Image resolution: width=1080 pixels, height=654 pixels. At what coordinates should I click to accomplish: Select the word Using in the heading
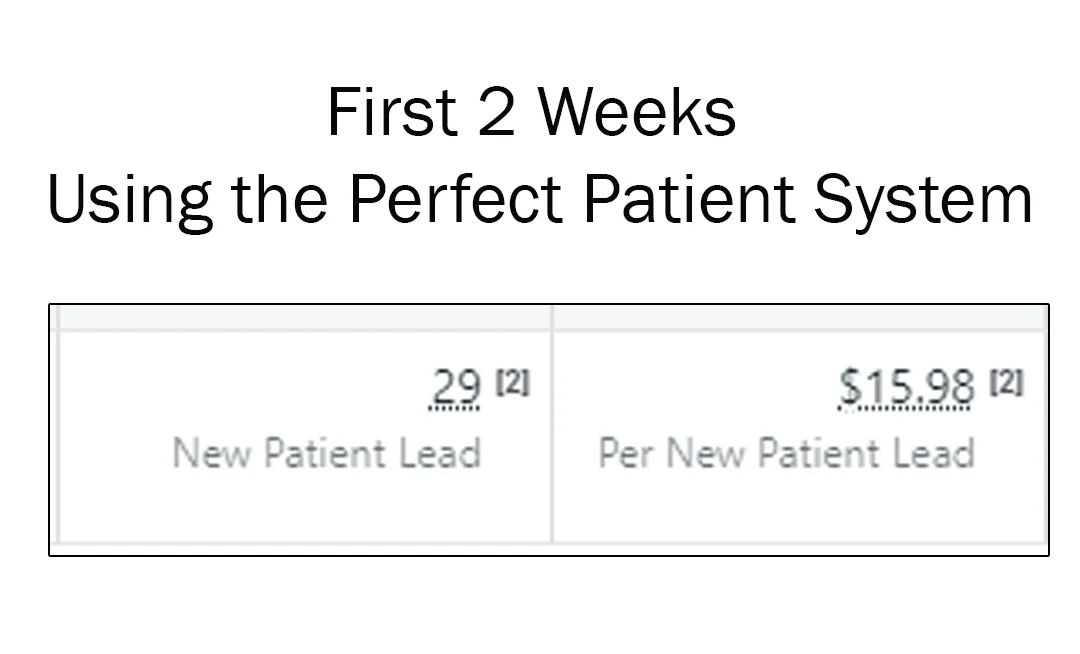coord(129,201)
